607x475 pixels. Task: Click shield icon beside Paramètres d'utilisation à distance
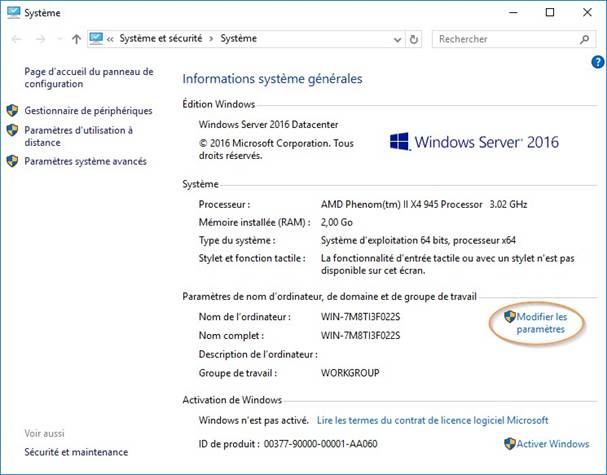point(12,130)
